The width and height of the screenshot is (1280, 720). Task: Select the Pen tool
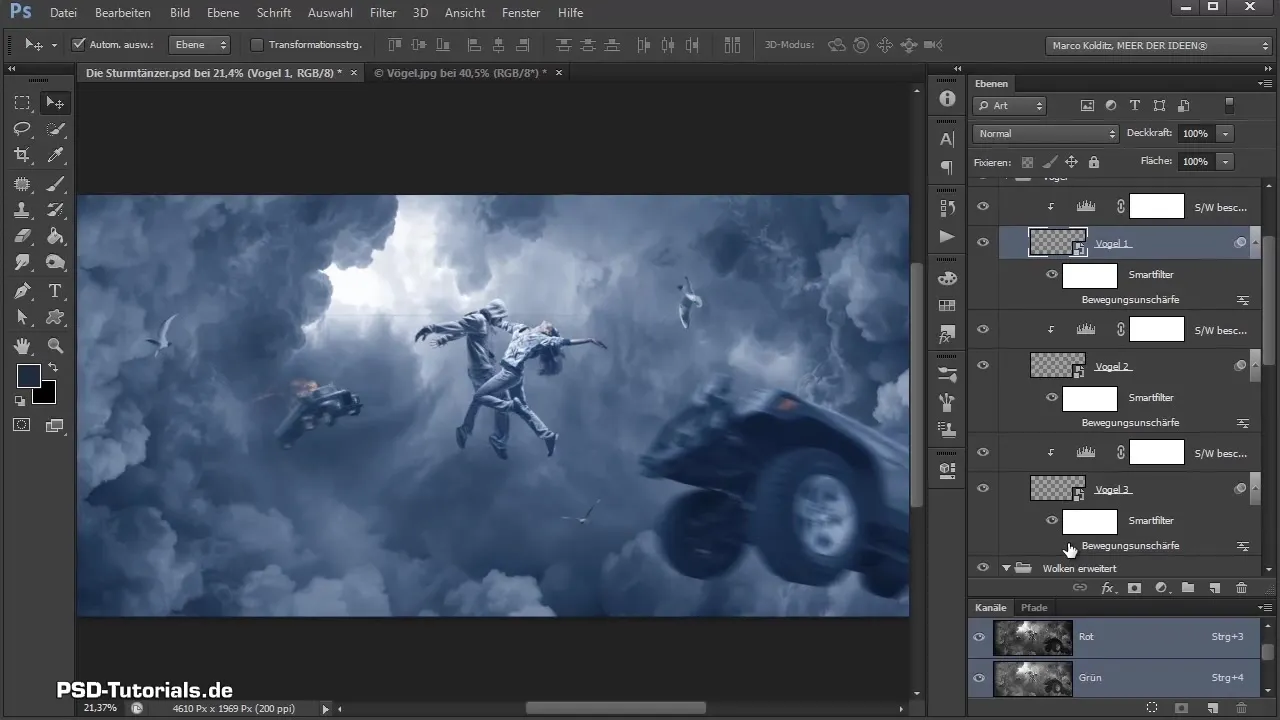point(22,291)
